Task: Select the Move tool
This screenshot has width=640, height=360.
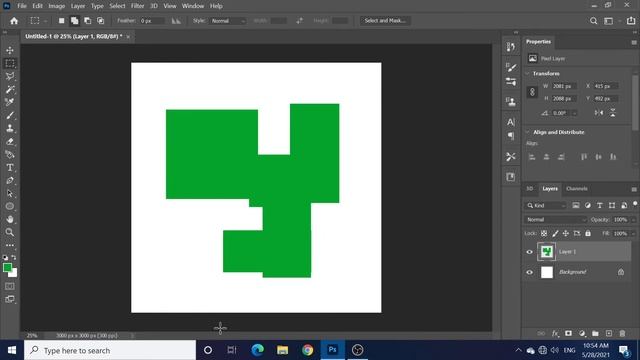Action: click(10, 50)
